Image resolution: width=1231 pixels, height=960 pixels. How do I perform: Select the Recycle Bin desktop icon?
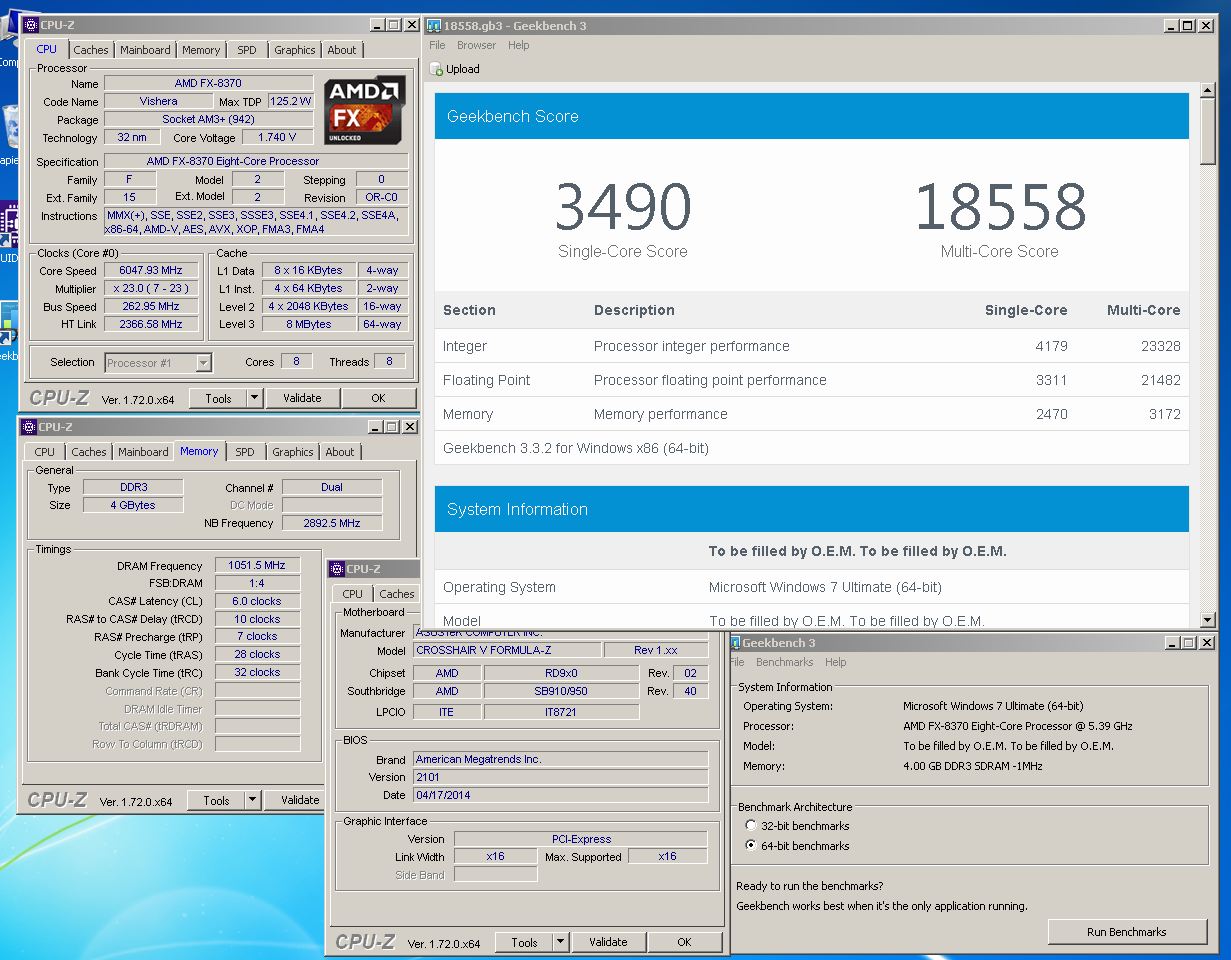[x=9, y=130]
